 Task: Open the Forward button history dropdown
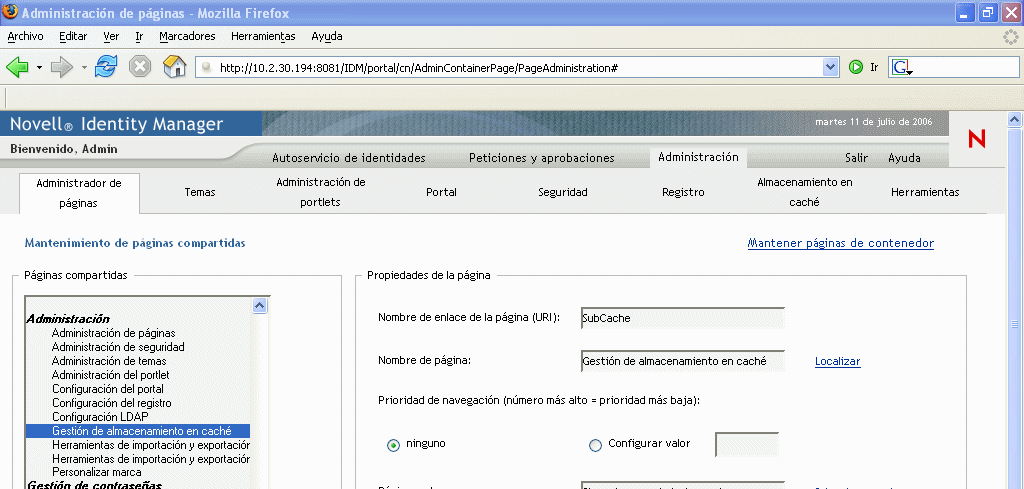click(x=84, y=67)
